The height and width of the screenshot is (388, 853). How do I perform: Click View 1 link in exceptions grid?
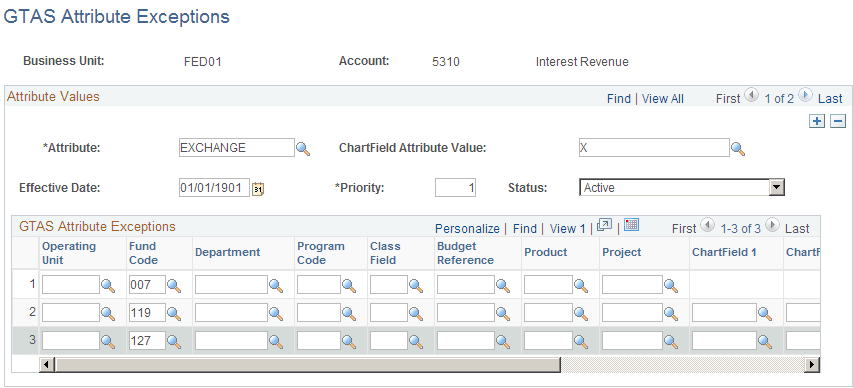(567, 229)
